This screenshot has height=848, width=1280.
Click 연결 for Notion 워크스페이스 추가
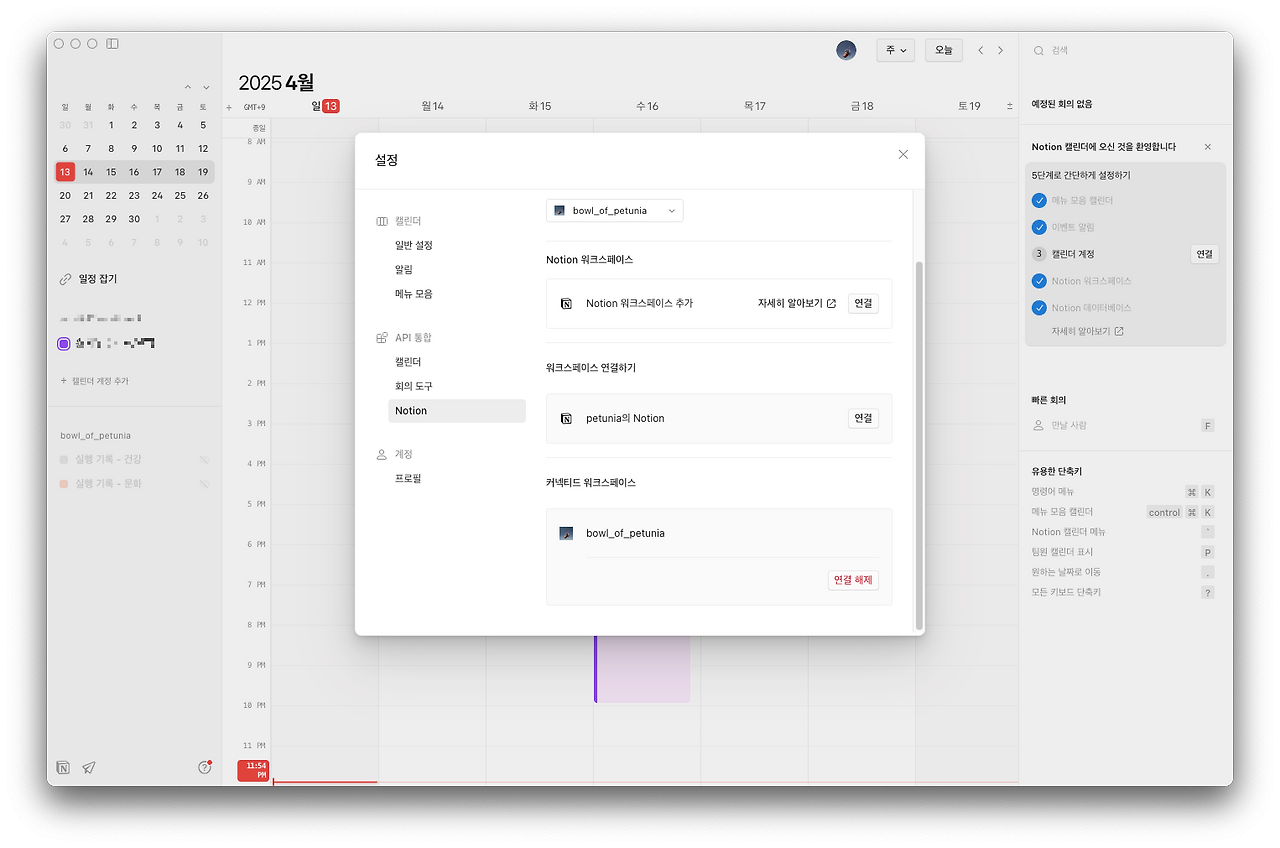click(x=863, y=303)
